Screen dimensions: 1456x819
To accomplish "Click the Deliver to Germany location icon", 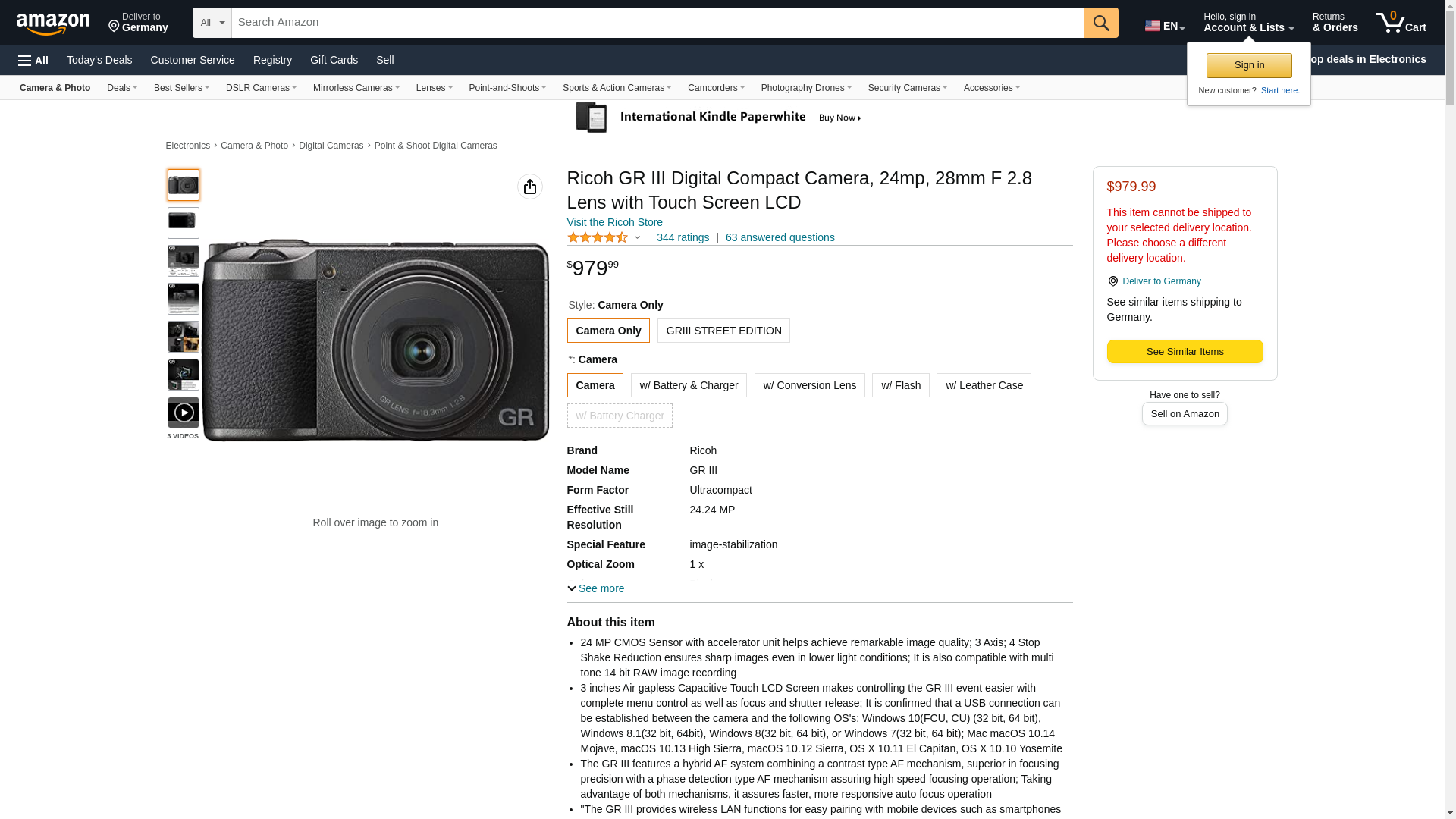I will (1112, 281).
